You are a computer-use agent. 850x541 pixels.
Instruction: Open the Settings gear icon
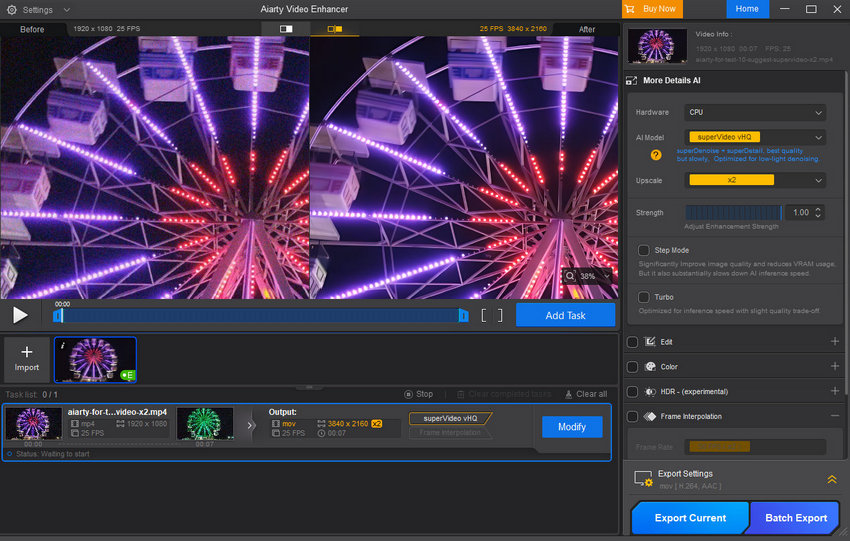tap(11, 10)
